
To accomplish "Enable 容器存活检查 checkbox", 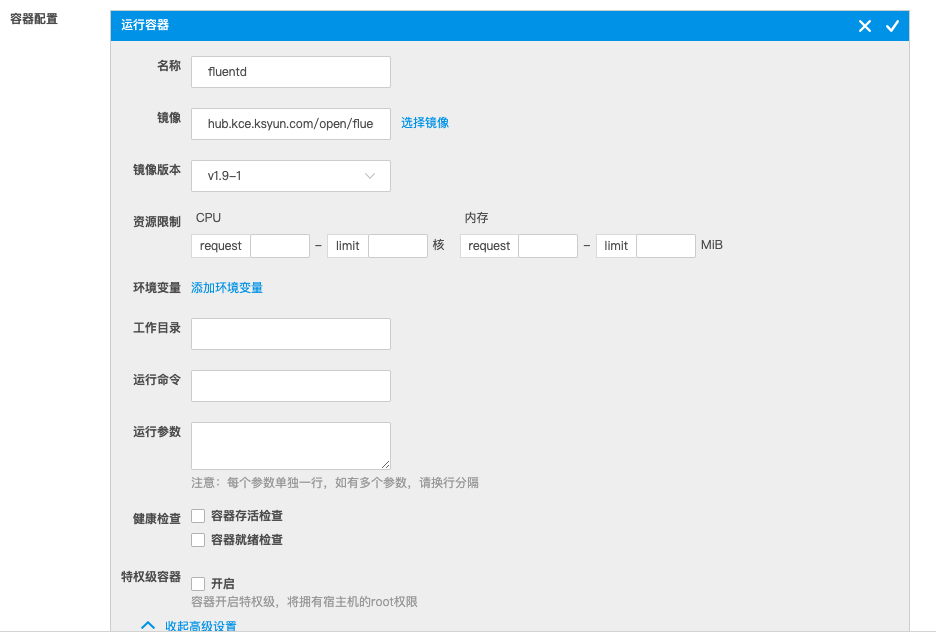I will (x=198, y=516).
